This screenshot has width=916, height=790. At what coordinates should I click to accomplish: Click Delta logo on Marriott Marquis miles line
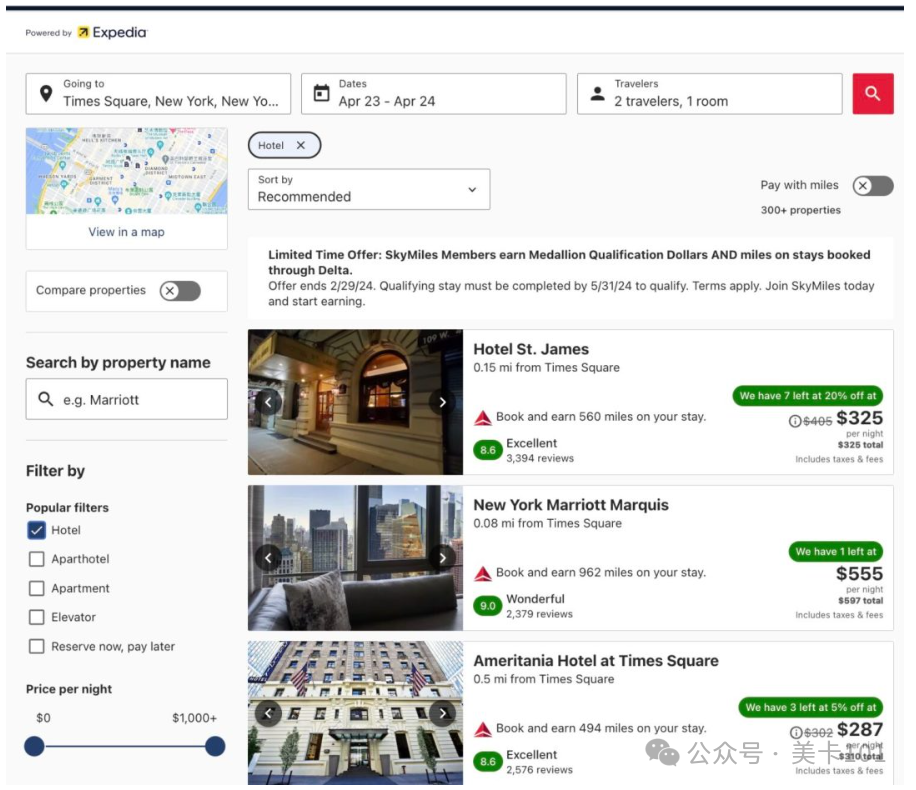(483, 573)
